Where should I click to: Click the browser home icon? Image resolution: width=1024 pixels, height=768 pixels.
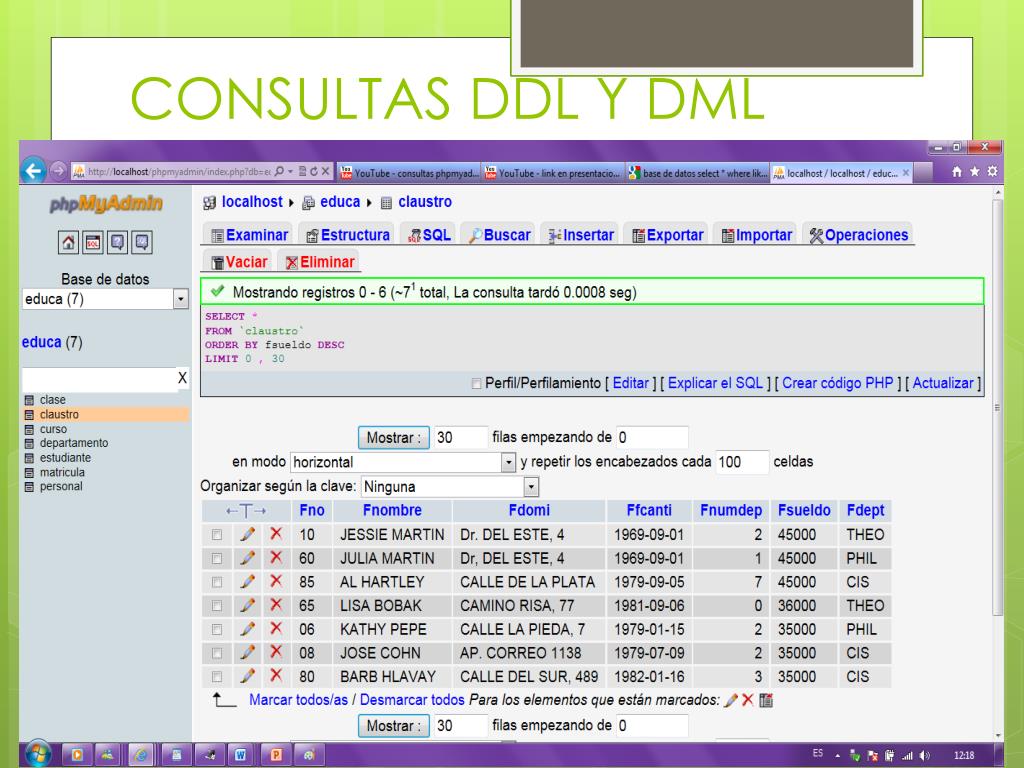coord(957,171)
